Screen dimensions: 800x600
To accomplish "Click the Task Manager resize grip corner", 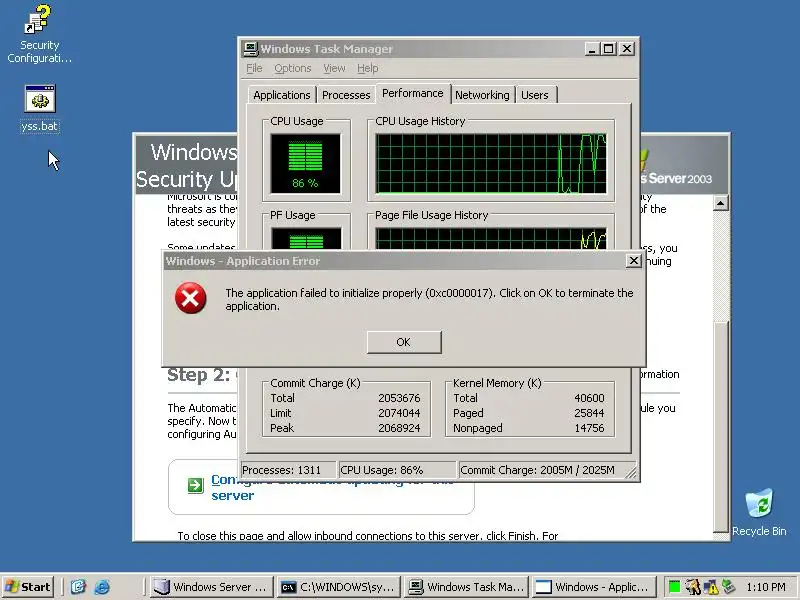I will click(x=631, y=472).
